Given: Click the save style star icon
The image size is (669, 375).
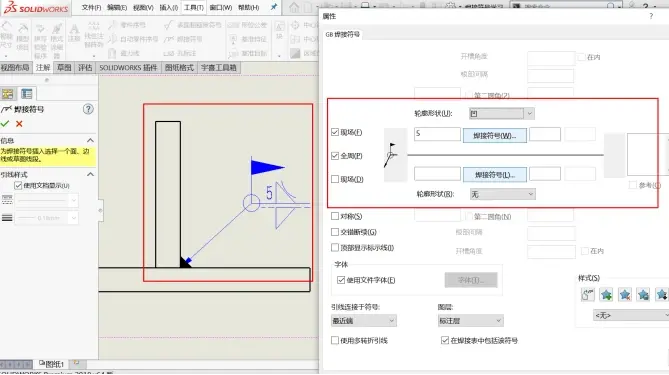Looking at the screenshot, I should pos(643,294).
